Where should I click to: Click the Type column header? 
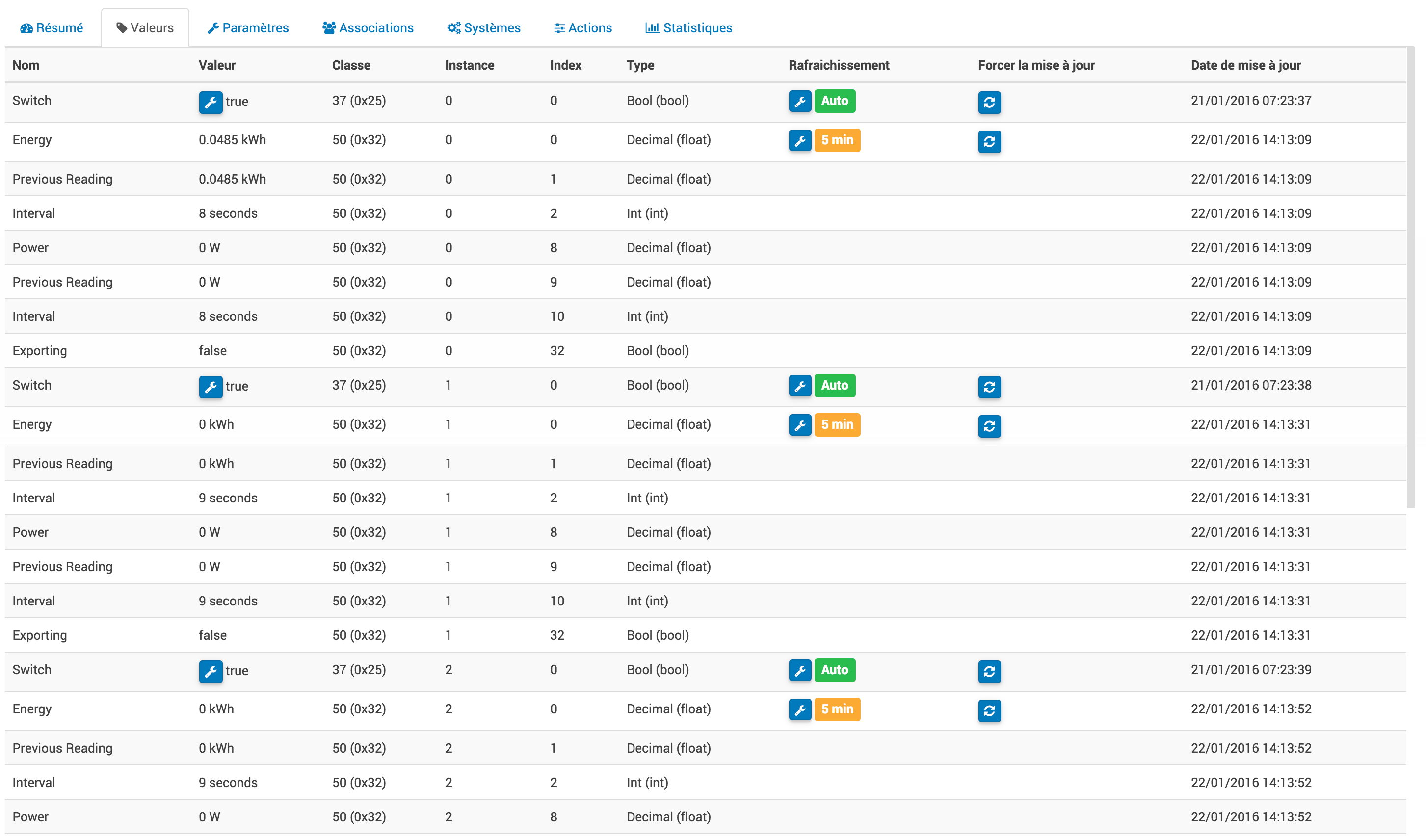click(640, 65)
